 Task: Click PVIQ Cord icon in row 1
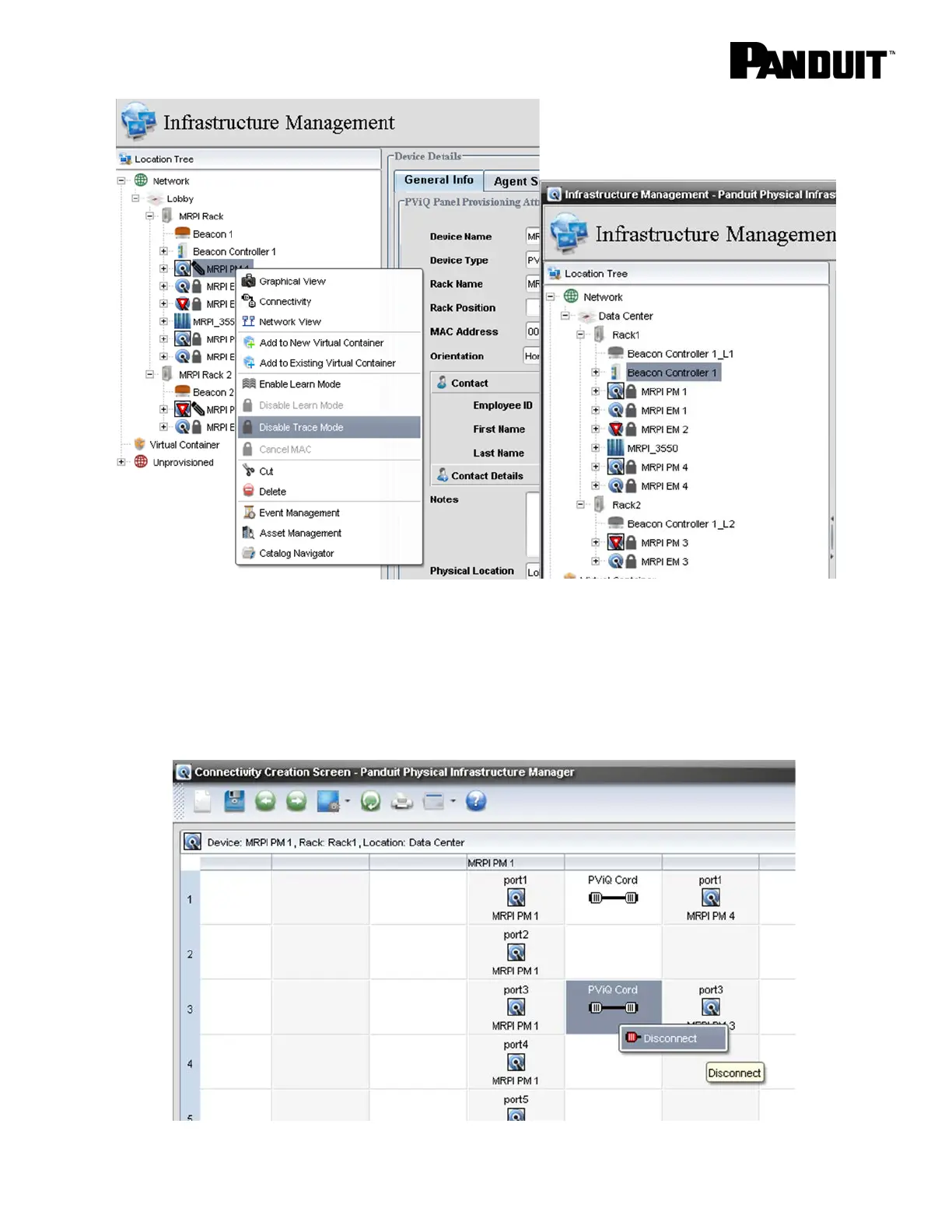pos(613,898)
